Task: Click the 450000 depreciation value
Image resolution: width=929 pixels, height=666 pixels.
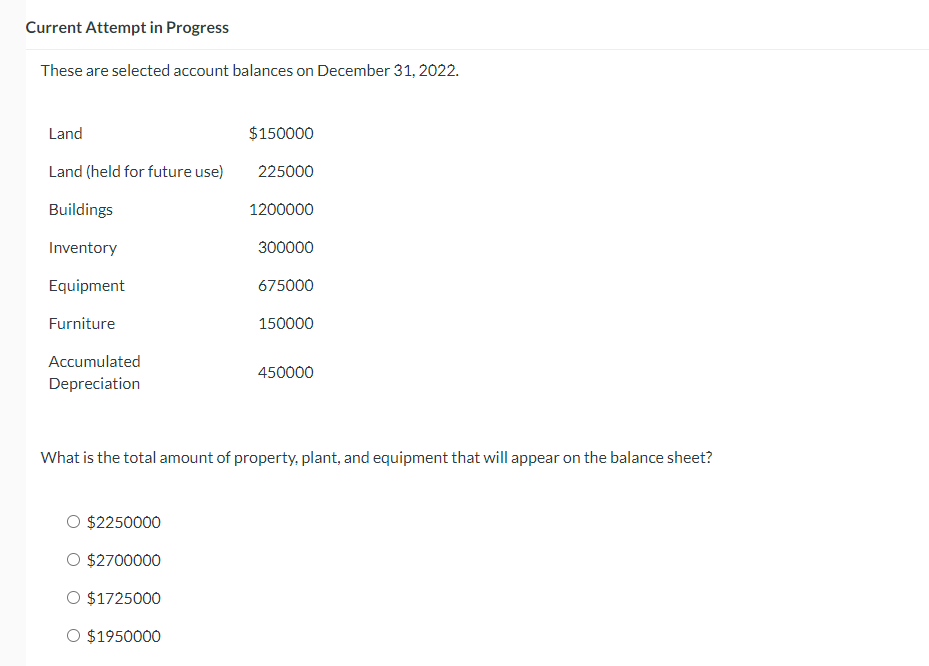Action: tap(285, 372)
